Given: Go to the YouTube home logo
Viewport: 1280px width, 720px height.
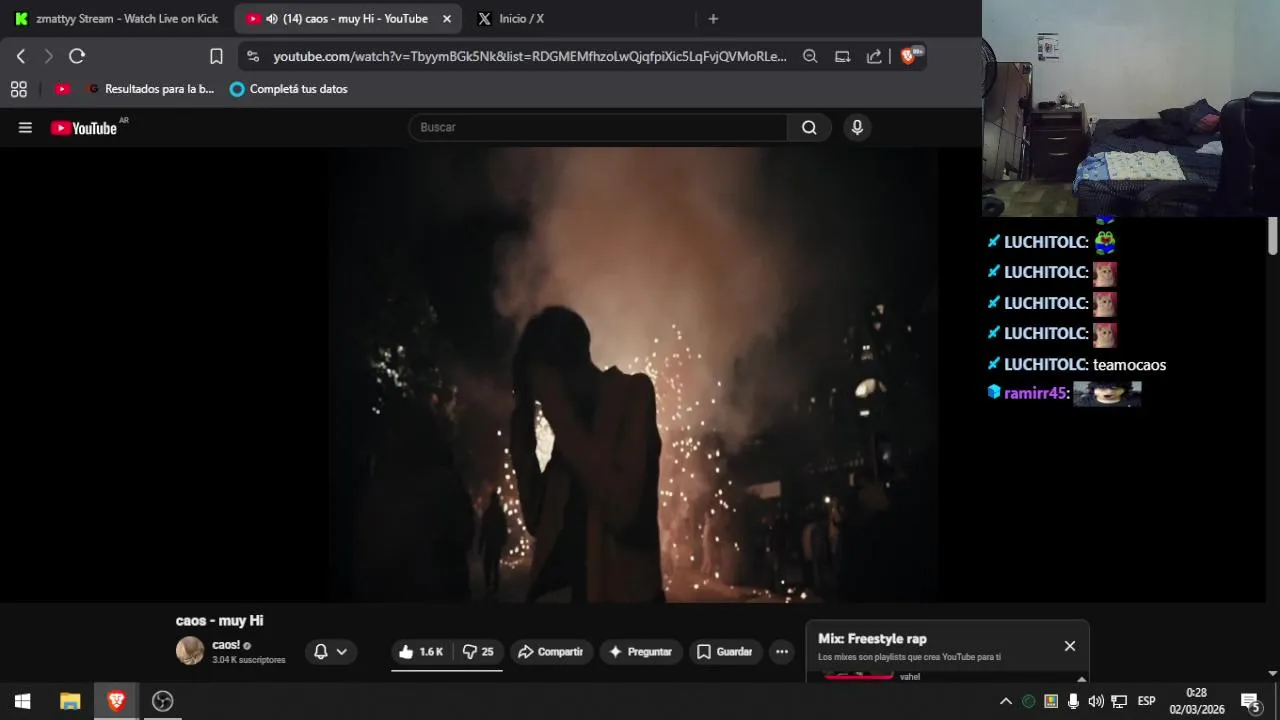Looking at the screenshot, I should [84, 128].
